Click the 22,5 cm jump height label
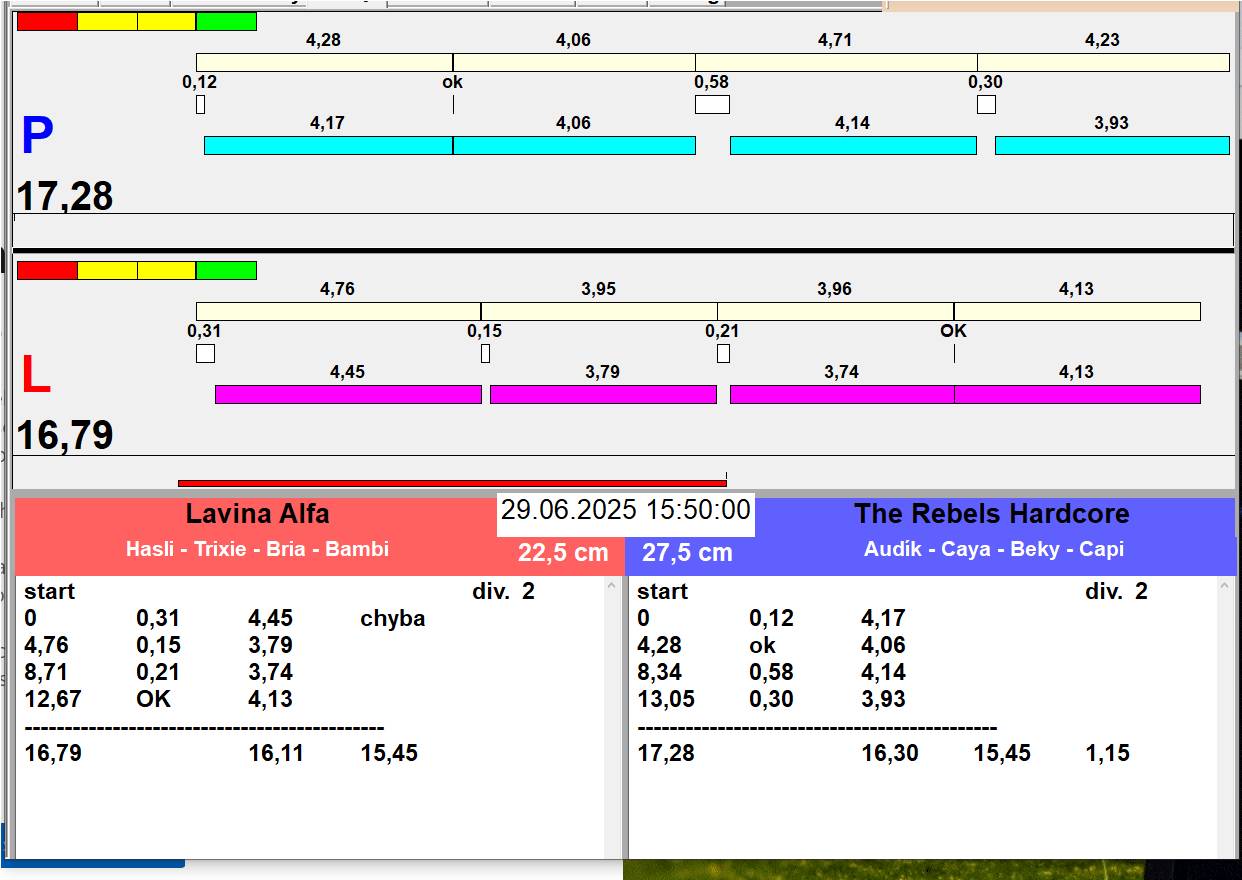1242x880 pixels. click(x=563, y=553)
